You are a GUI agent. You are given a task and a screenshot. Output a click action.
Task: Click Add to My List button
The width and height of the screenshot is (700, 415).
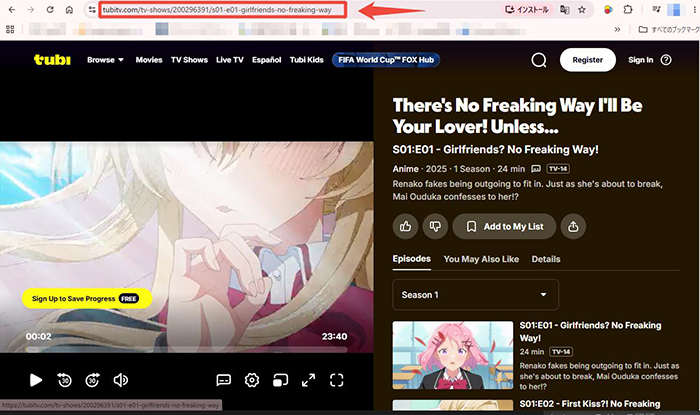coord(504,226)
